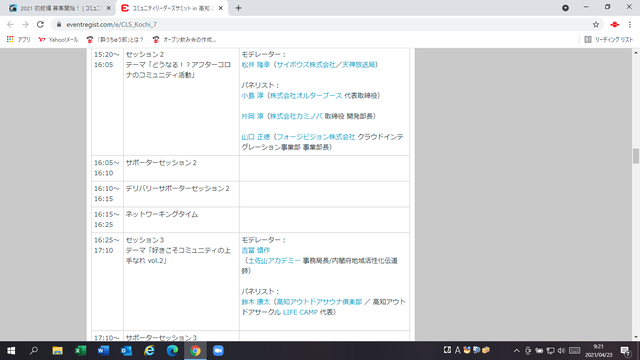Open the アプリ apps shortcut
The image size is (640, 360).
point(19,40)
